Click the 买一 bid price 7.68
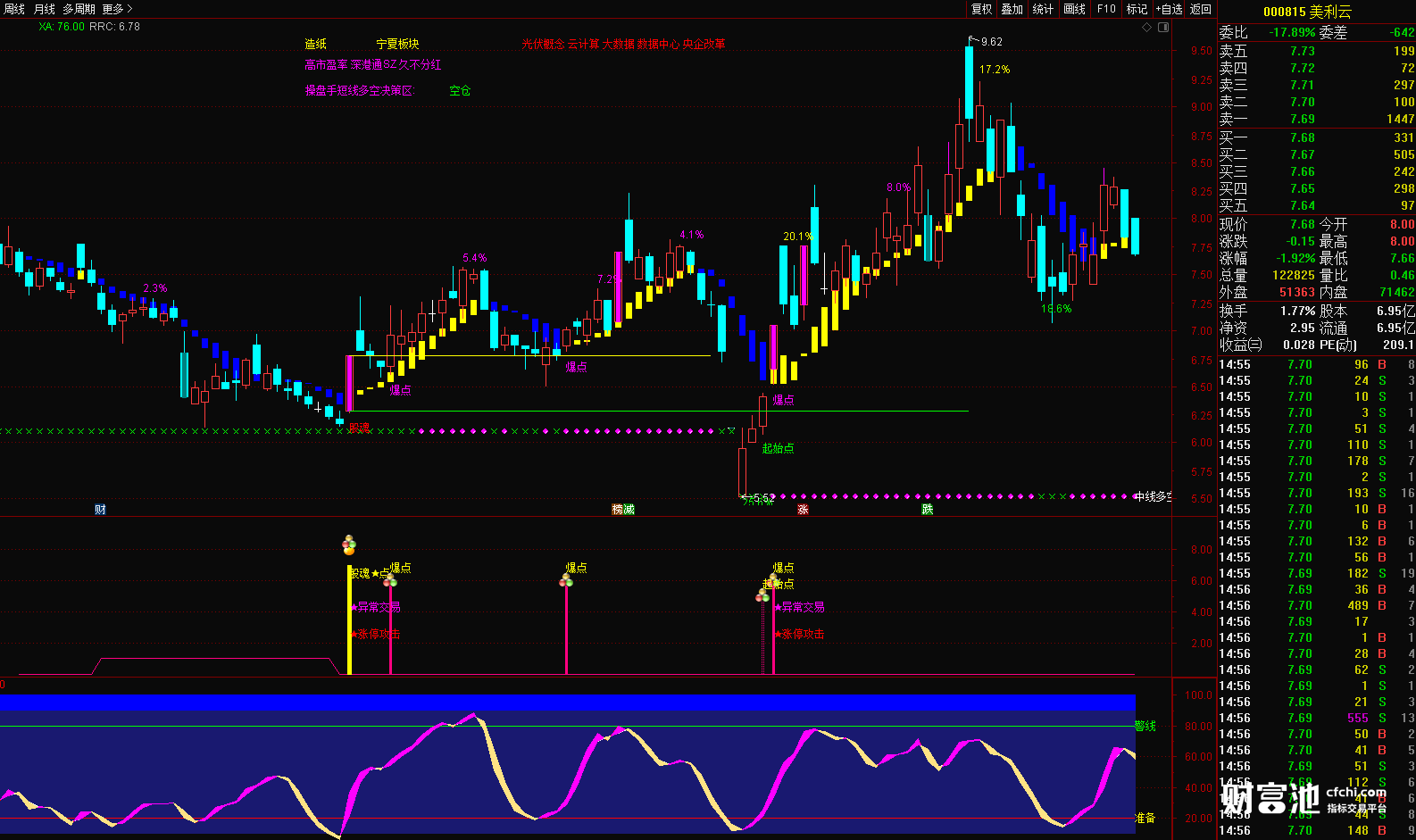Viewport: 1416px width, 840px height. (1303, 138)
